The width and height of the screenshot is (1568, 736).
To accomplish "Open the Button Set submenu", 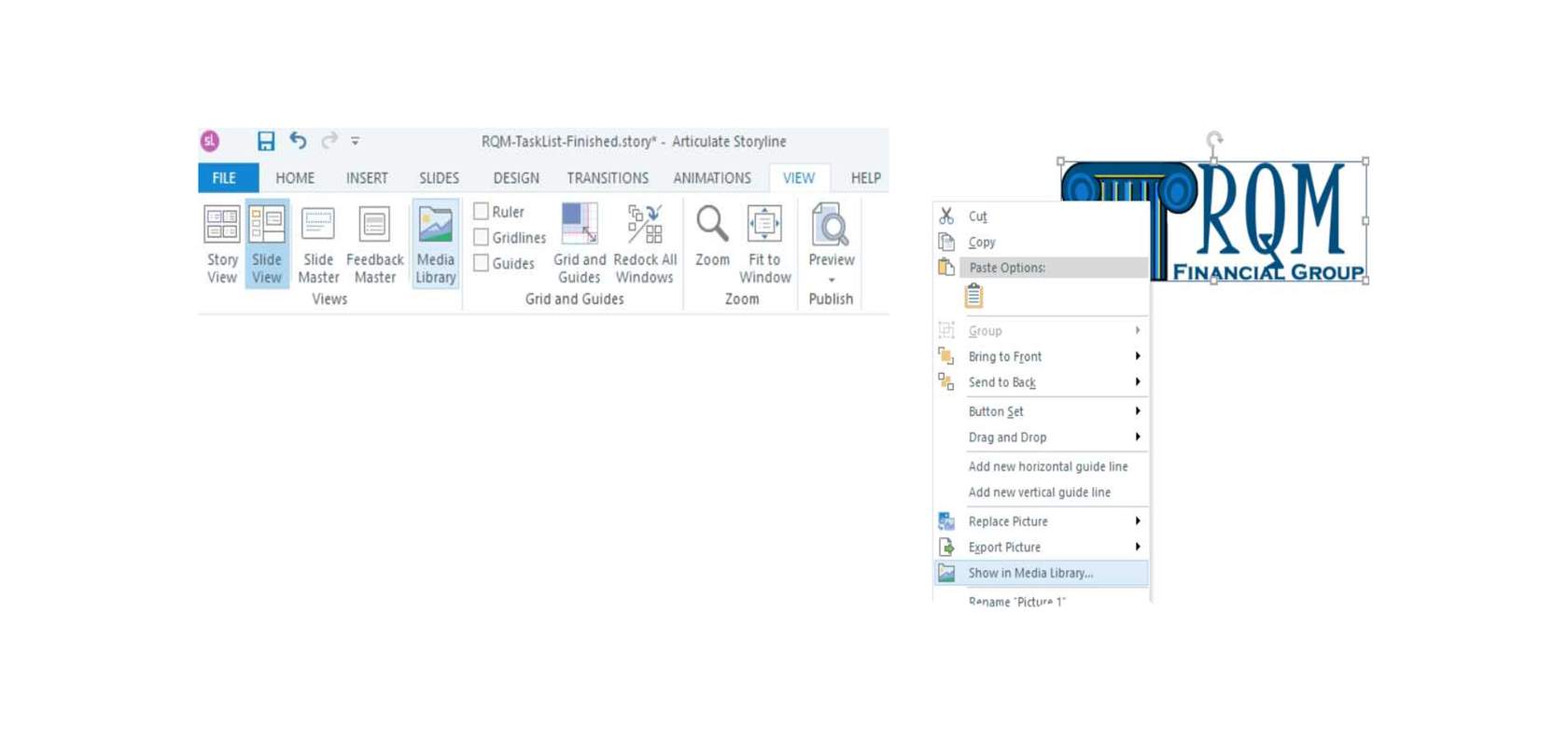I will coord(1041,411).
